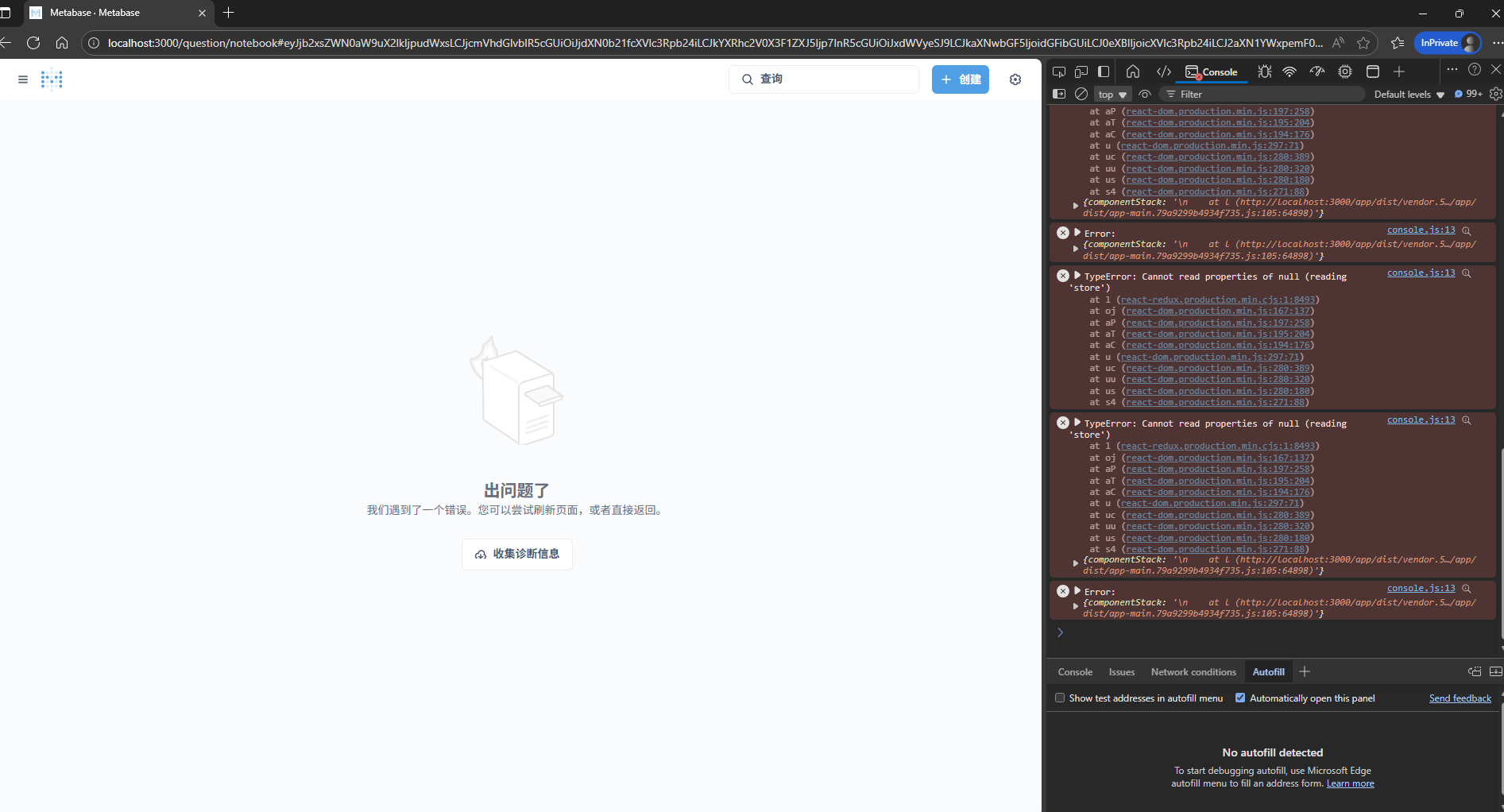Image resolution: width=1504 pixels, height=812 pixels.
Task: Click the 收集诊断信息 button
Action: coord(517,554)
